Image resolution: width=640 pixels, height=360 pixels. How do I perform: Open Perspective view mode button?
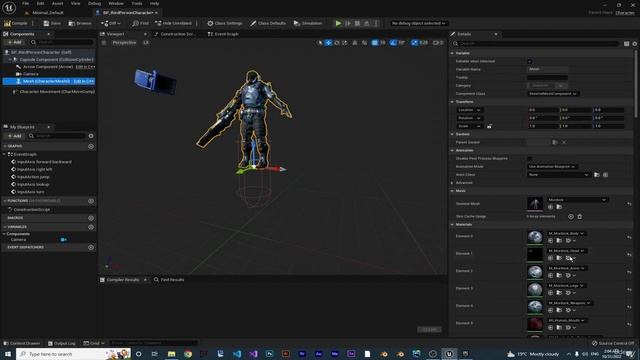[124, 42]
